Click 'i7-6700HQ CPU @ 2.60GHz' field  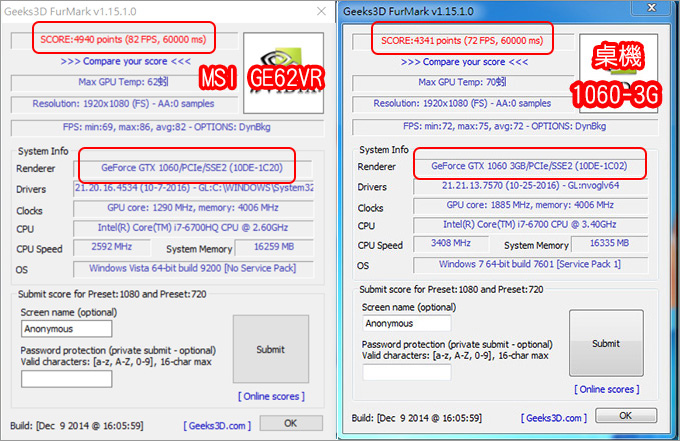[193, 228]
